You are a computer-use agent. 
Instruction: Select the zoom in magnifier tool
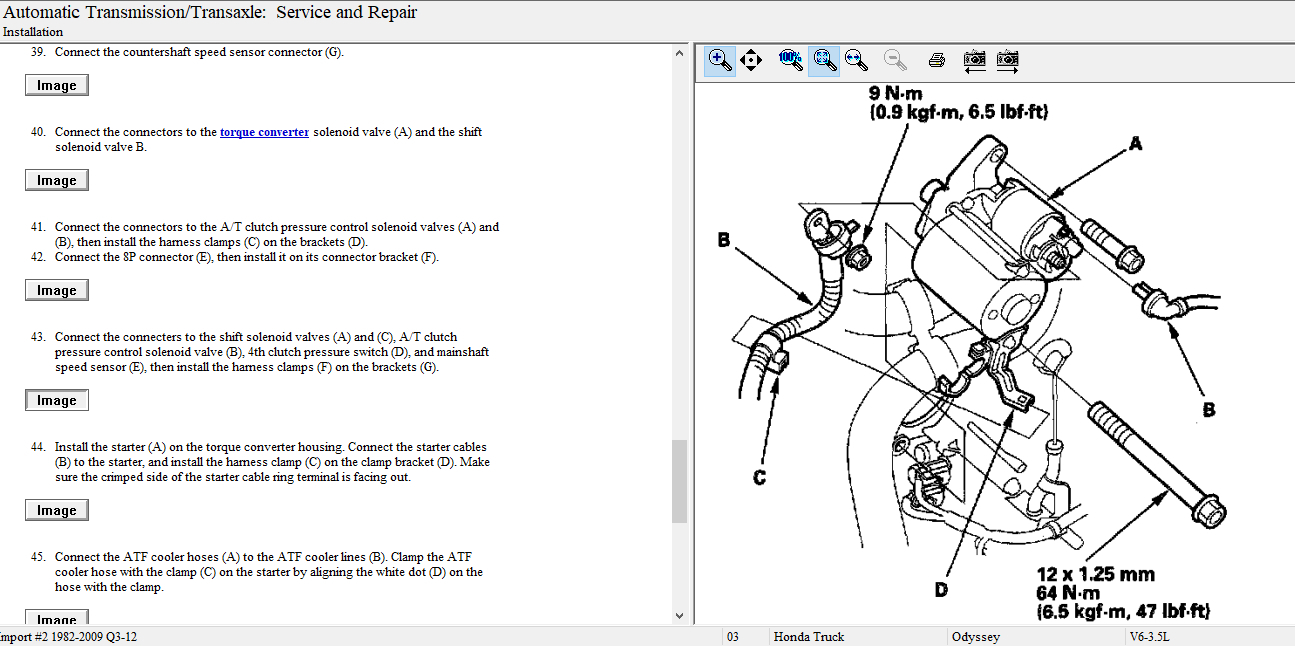719,60
